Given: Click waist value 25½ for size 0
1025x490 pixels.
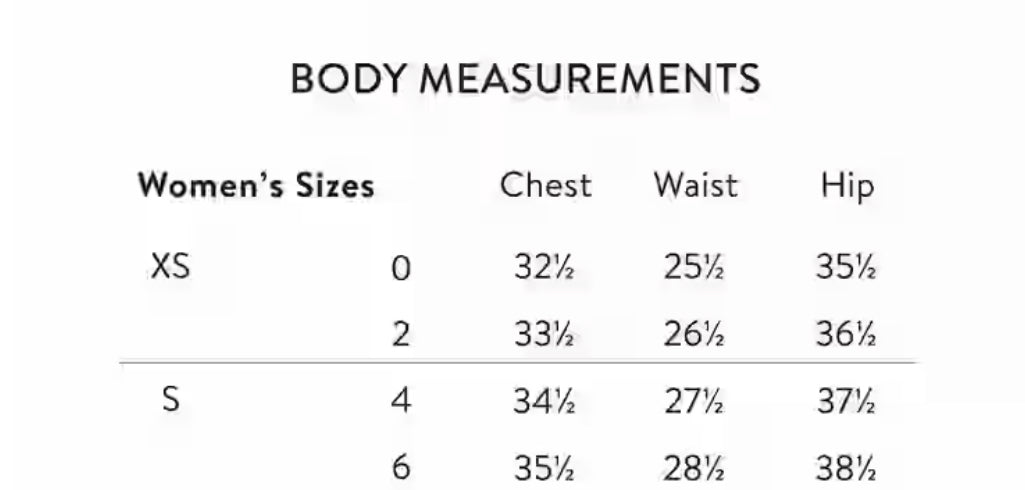Looking at the screenshot, I should click(693, 268).
